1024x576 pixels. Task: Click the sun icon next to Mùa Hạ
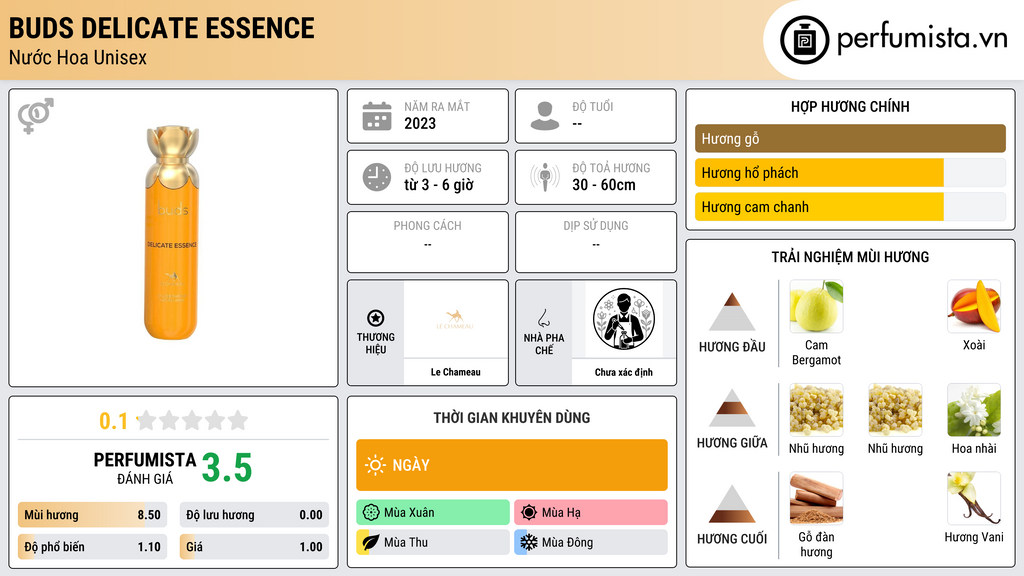529,513
